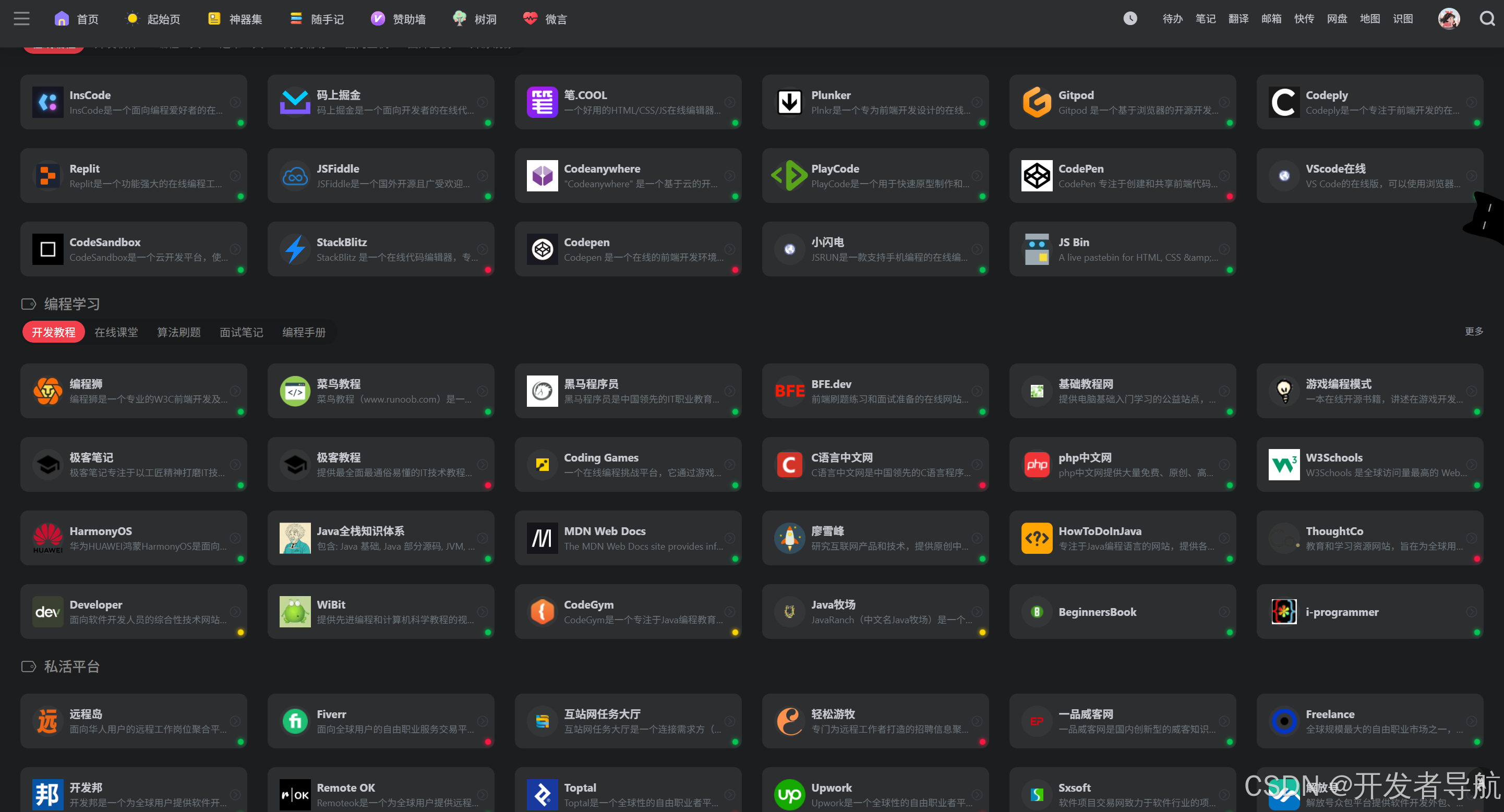Click the Plunker logo icon
The width and height of the screenshot is (1504, 812).
coord(789,102)
